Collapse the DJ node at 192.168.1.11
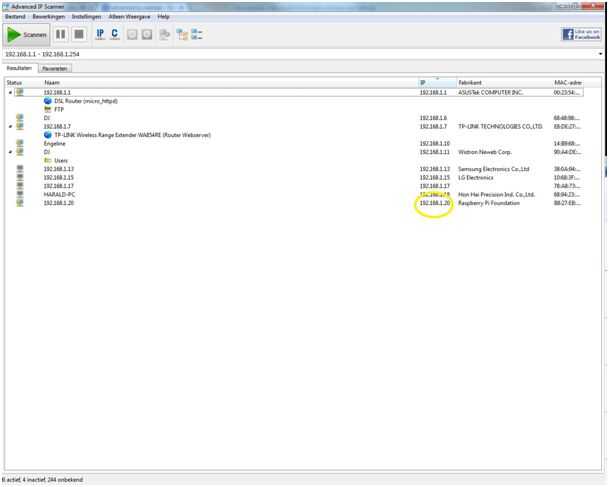This screenshot has height=487, width=609. click(10, 152)
